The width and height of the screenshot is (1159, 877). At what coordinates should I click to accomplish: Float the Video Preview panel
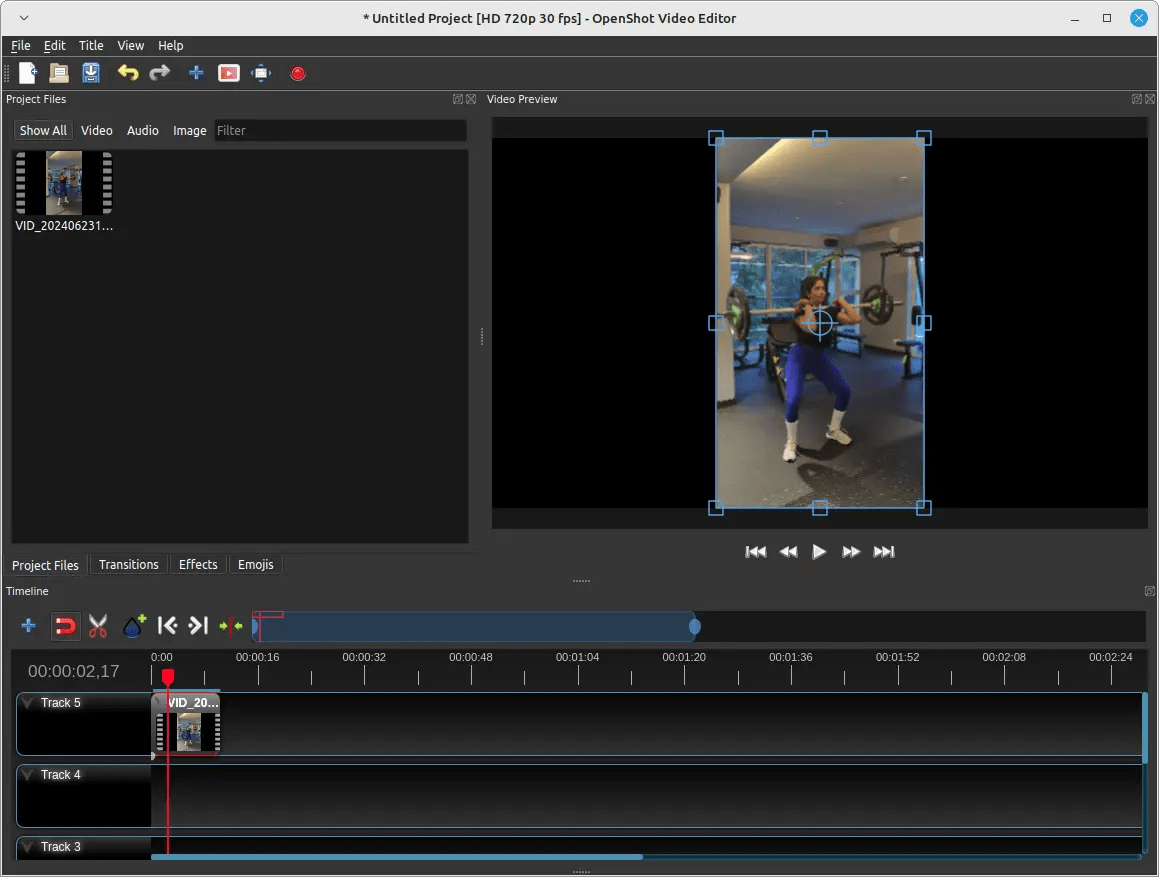[1137, 99]
